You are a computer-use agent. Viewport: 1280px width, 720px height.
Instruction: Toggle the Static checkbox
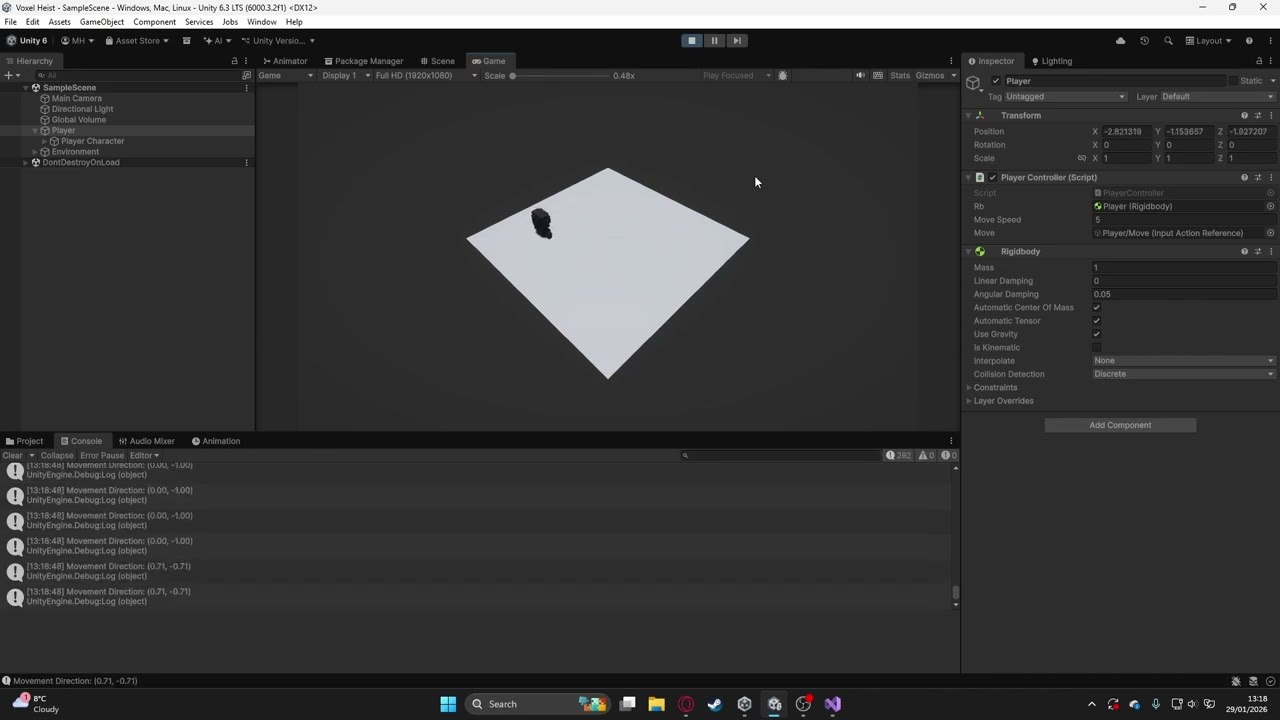[x=1235, y=81]
